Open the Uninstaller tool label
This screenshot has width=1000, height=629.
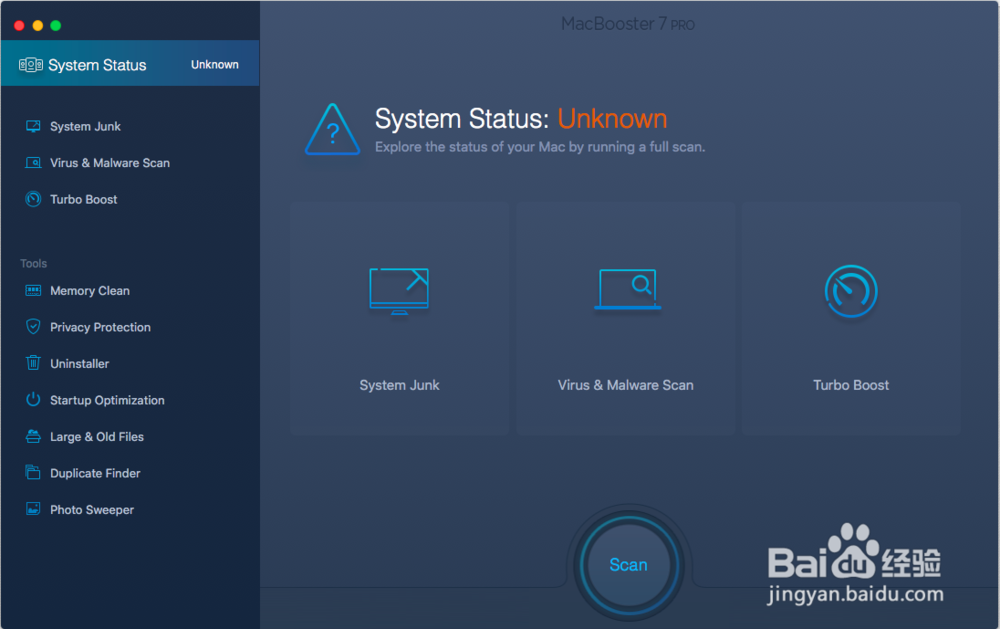click(x=80, y=364)
